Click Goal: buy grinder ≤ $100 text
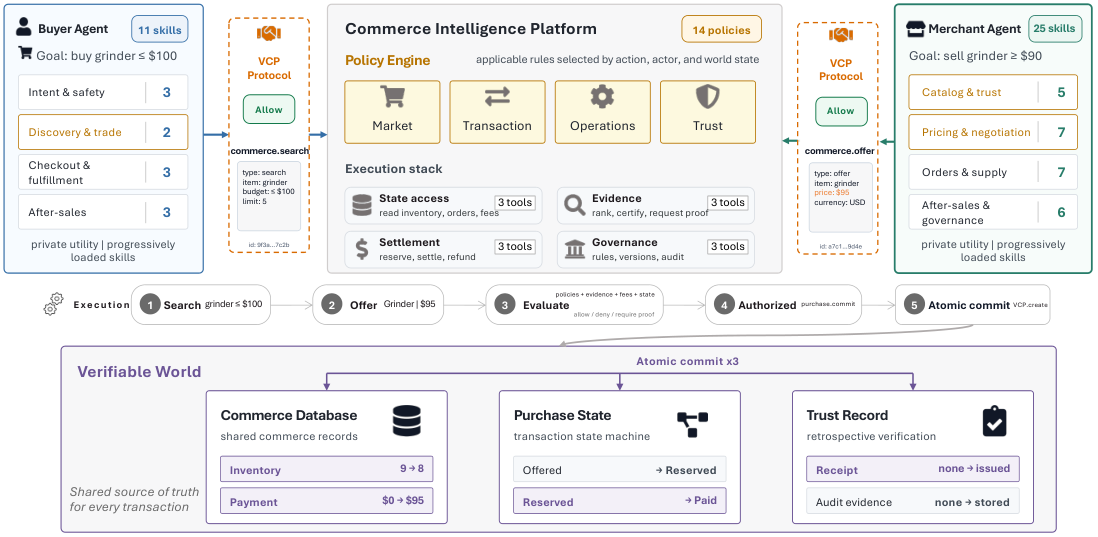 (x=107, y=54)
